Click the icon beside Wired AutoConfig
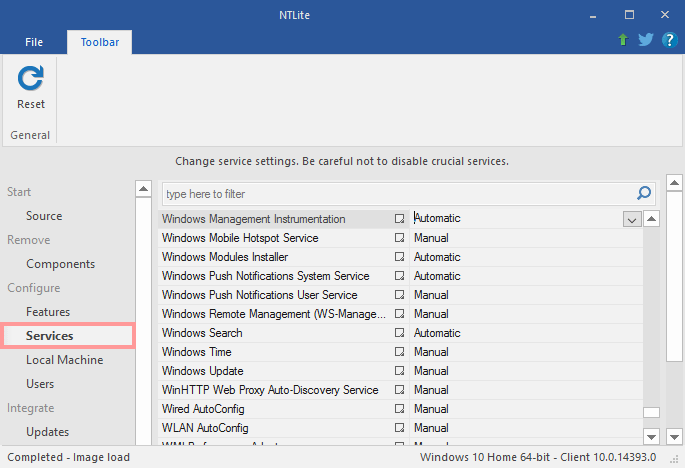 pyautogui.click(x=399, y=409)
